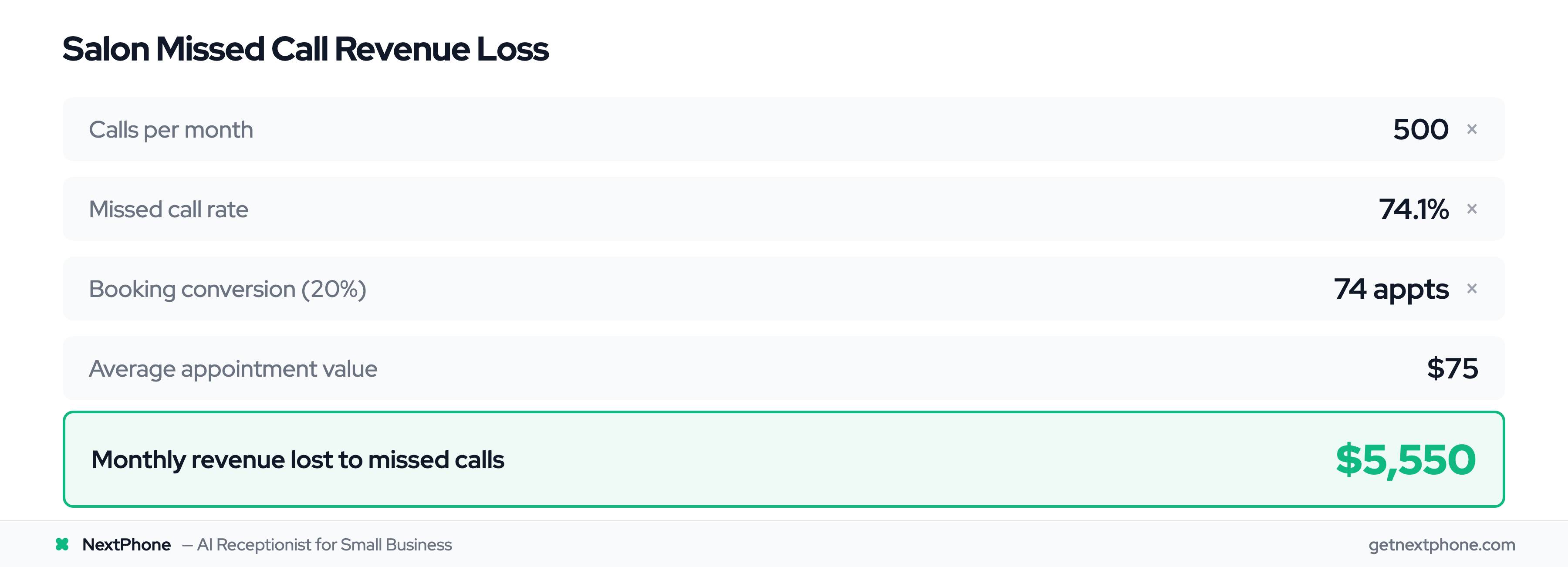Click the NextPhone brand name
This screenshot has width=1568, height=567.
(x=127, y=544)
